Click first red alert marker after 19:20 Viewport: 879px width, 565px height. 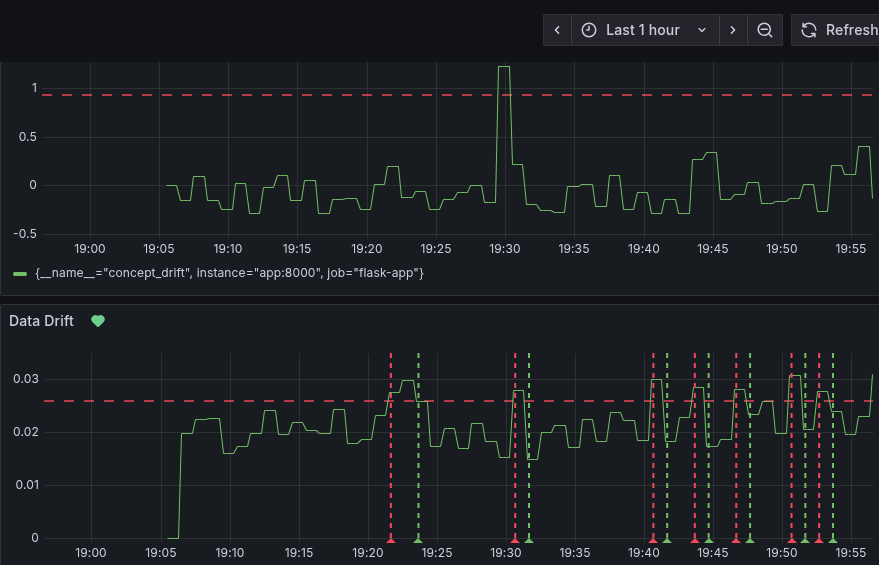click(x=391, y=540)
